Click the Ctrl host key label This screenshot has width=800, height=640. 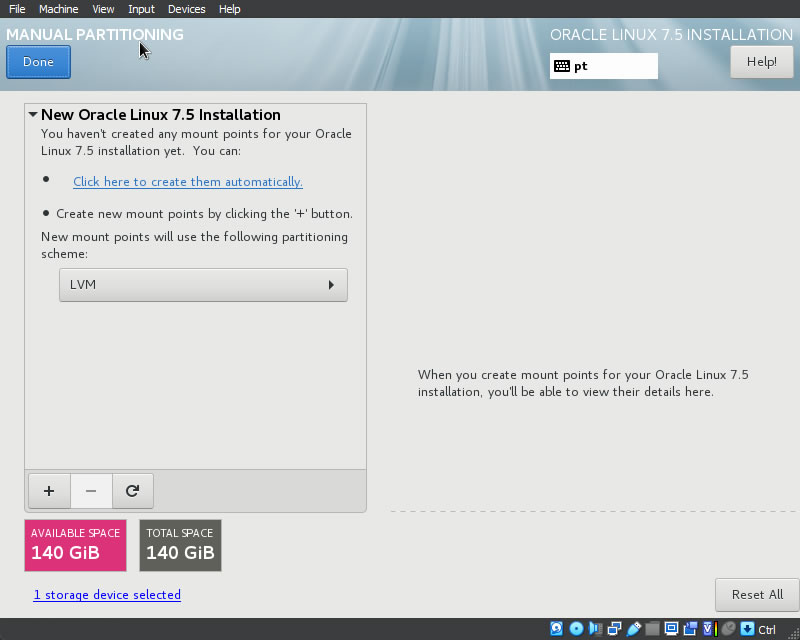tap(767, 629)
